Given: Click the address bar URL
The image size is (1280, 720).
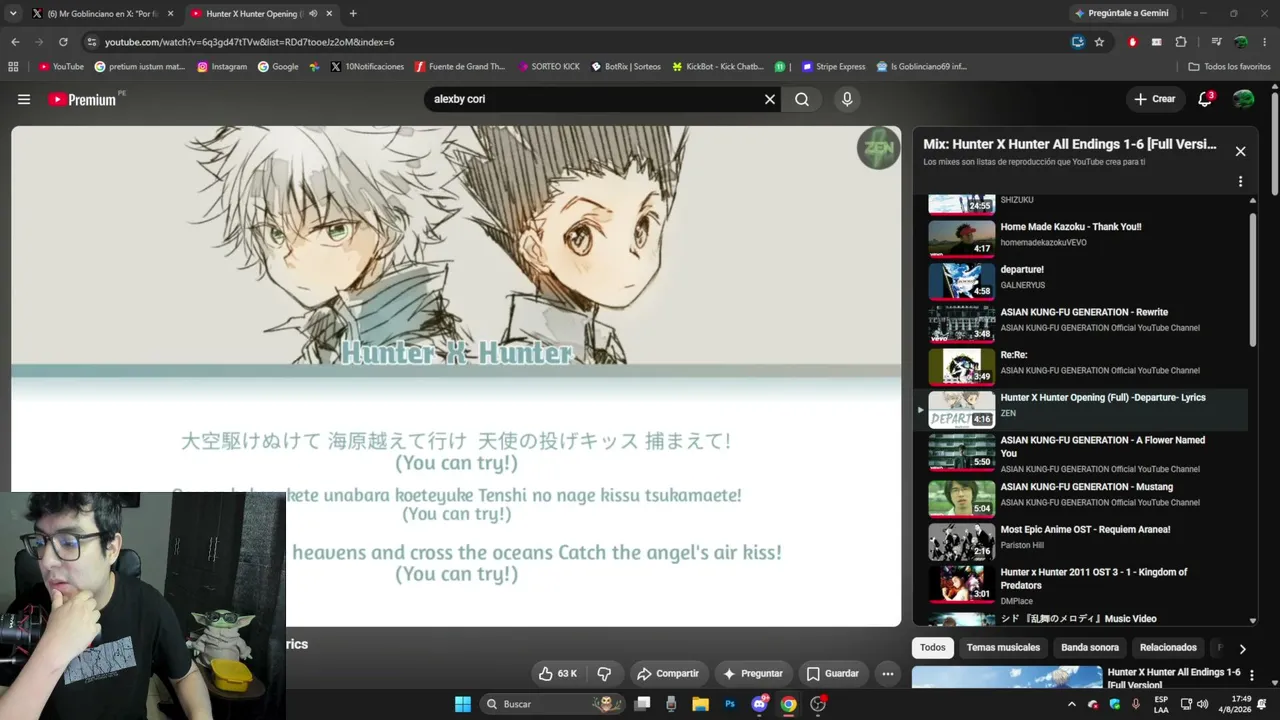Looking at the screenshot, I should click(250, 42).
